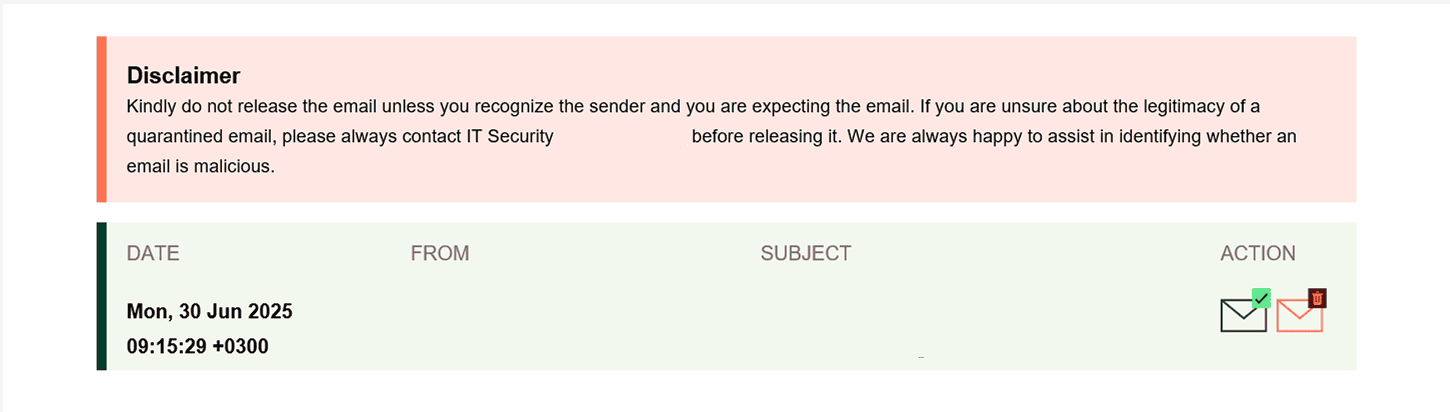
Task: Click the delete email envelope icon
Action: [1299, 316]
